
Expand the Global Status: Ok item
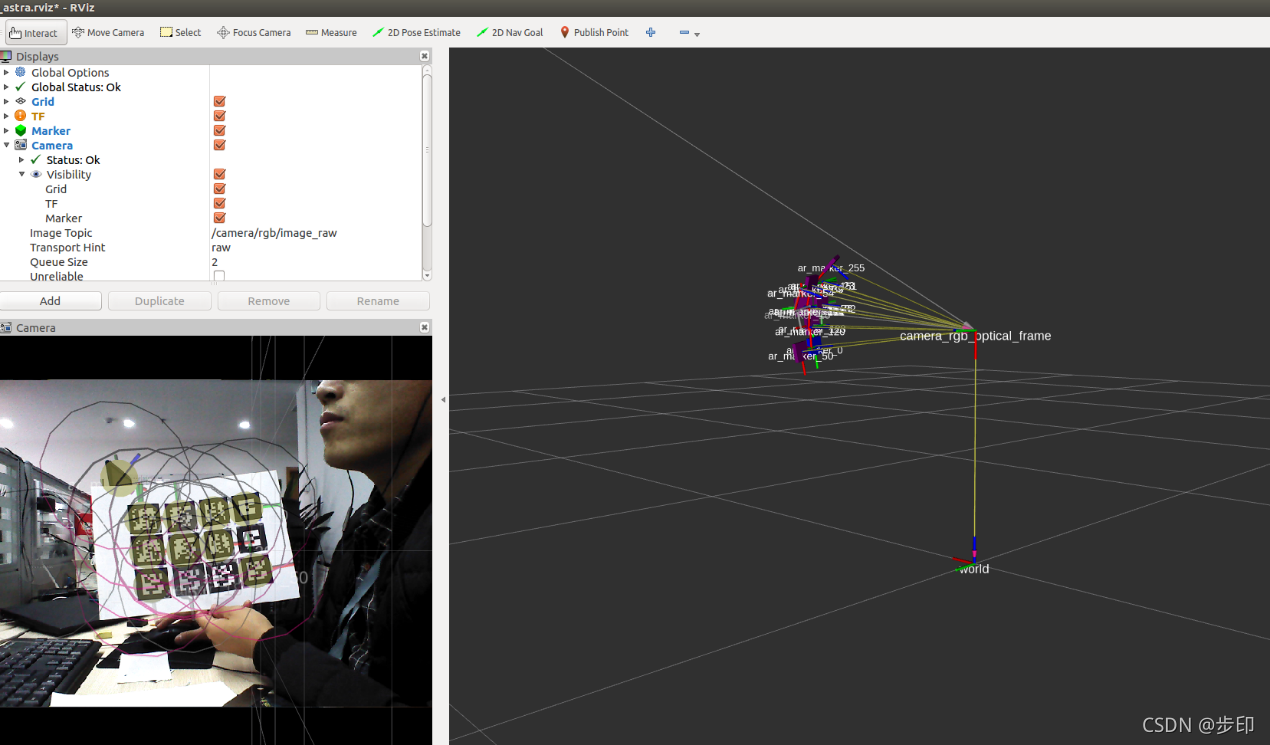(x=6, y=87)
